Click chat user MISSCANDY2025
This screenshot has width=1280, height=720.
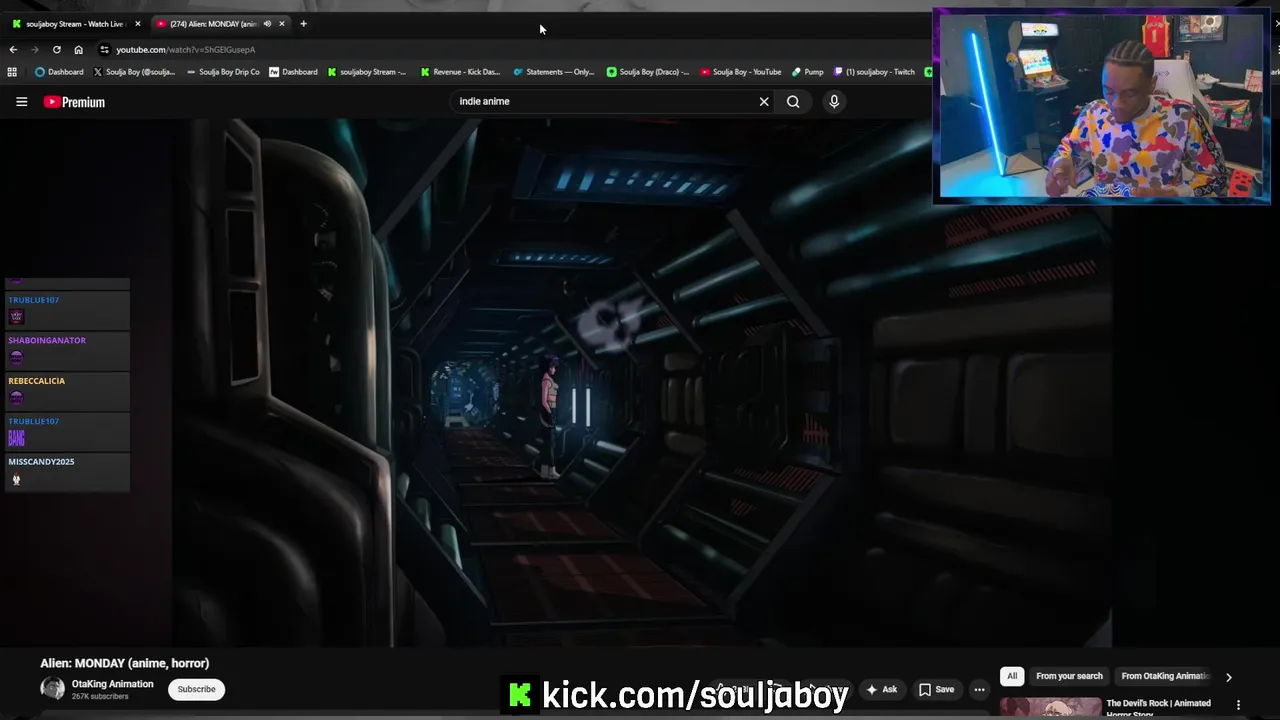[41, 462]
